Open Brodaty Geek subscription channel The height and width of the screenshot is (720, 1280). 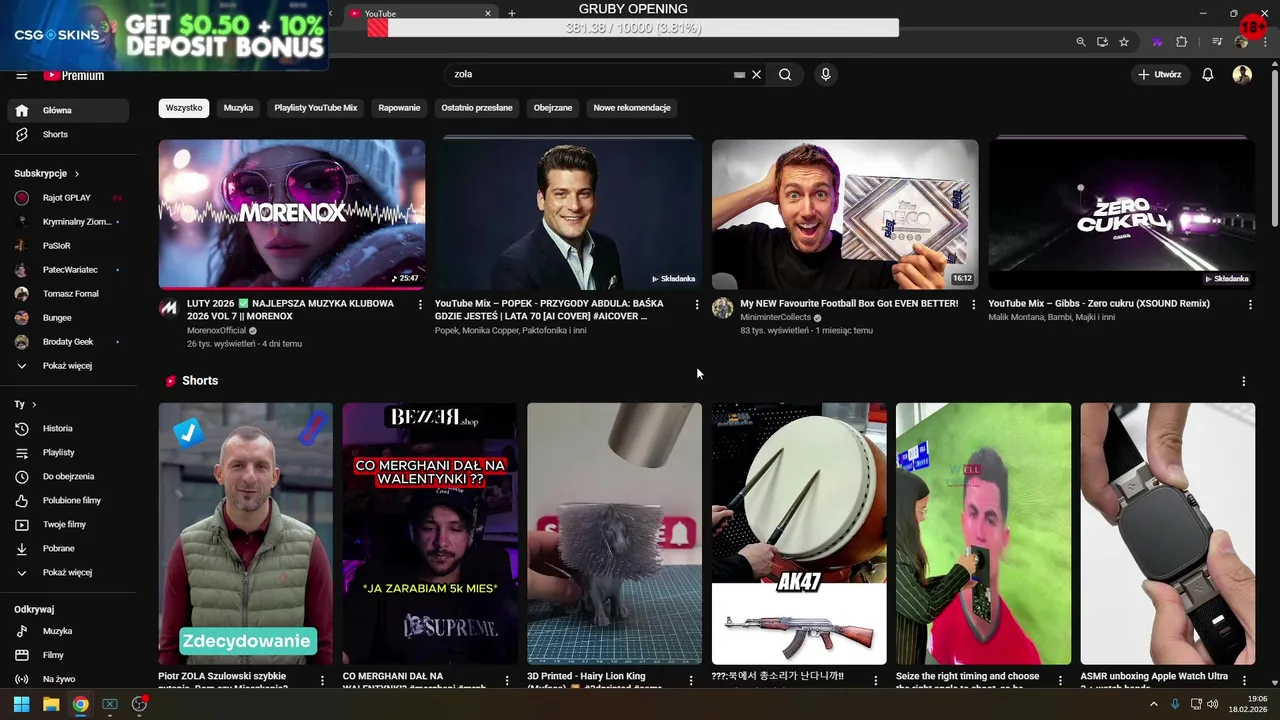point(68,342)
